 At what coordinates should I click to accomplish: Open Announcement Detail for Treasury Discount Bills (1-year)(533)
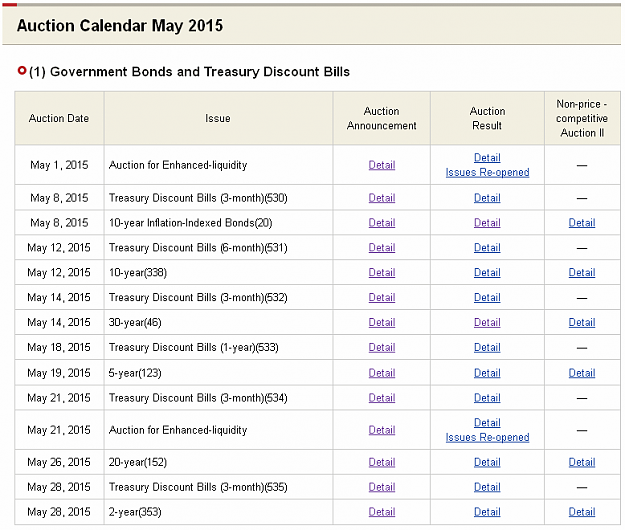click(381, 347)
